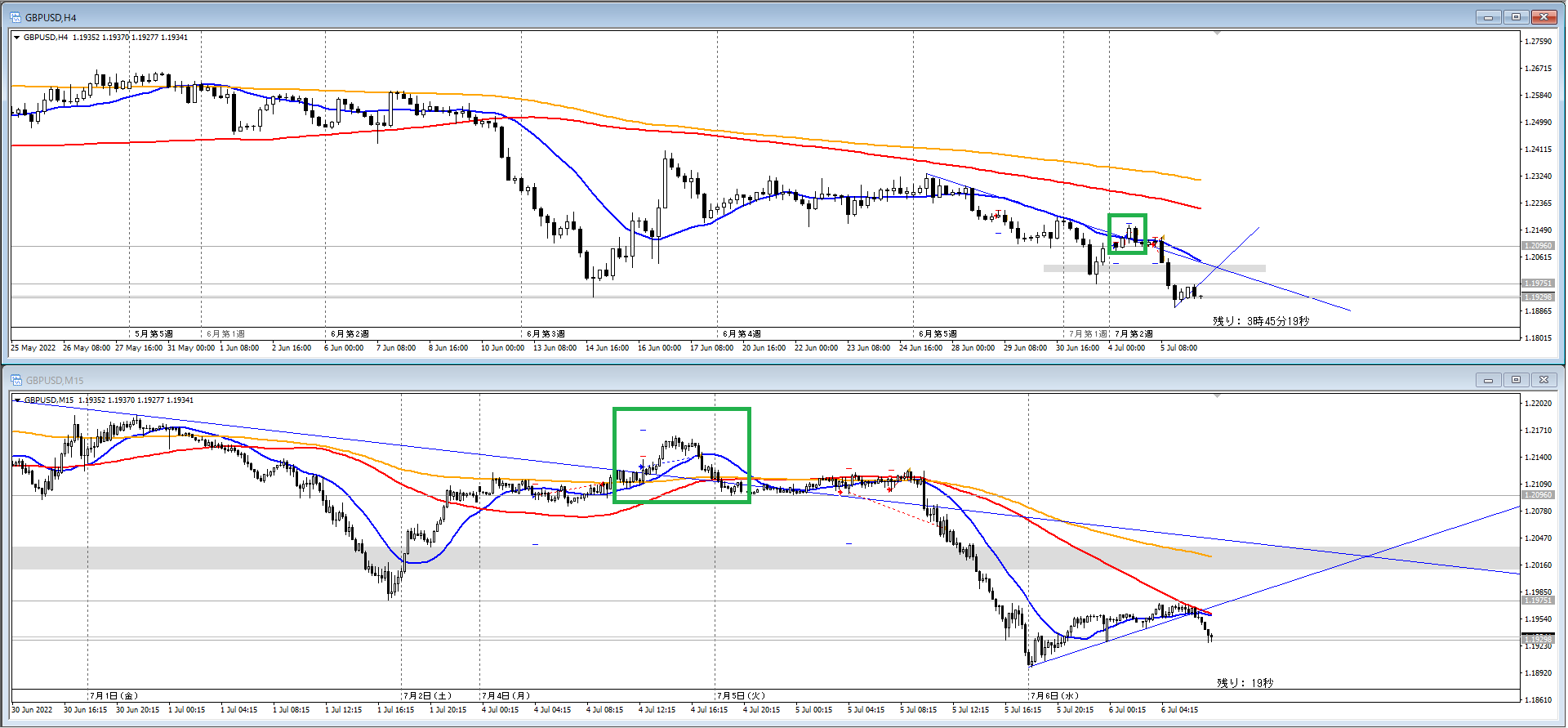Select the 1.19751 price label on H4 axis
This screenshot has width=1568, height=728.
pyautogui.click(x=1538, y=284)
